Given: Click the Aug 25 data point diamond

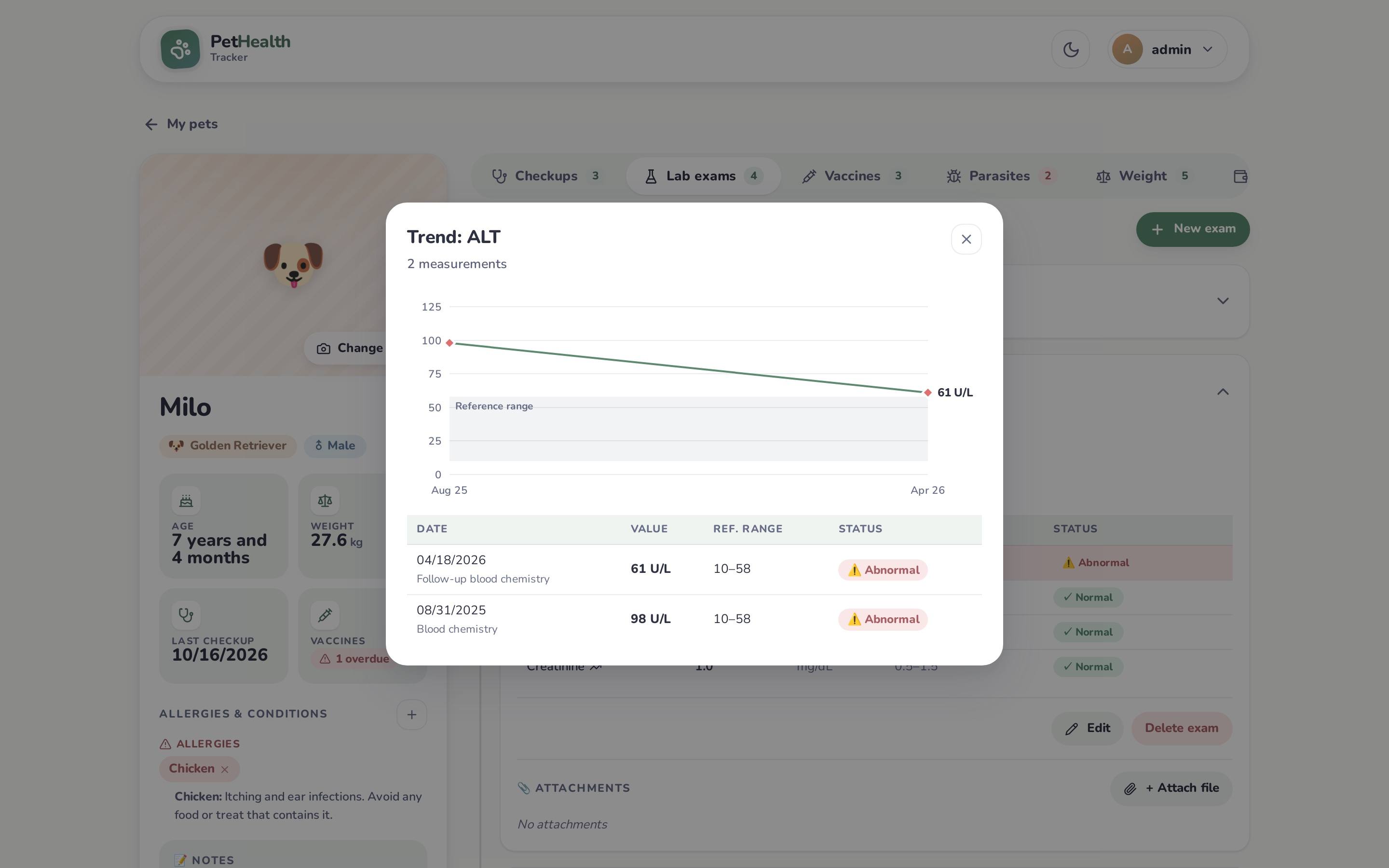Looking at the screenshot, I should (449, 343).
